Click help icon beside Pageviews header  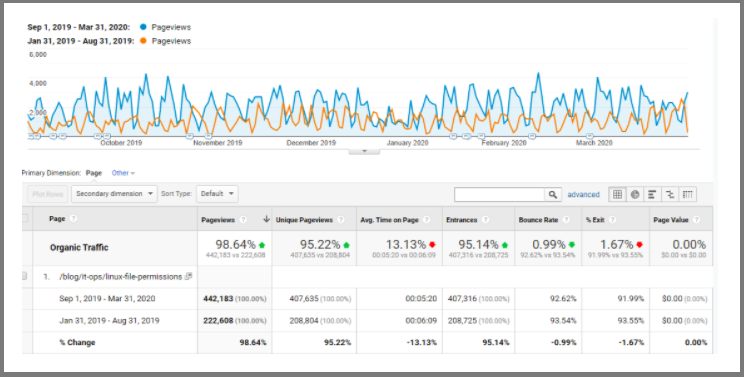(243, 220)
